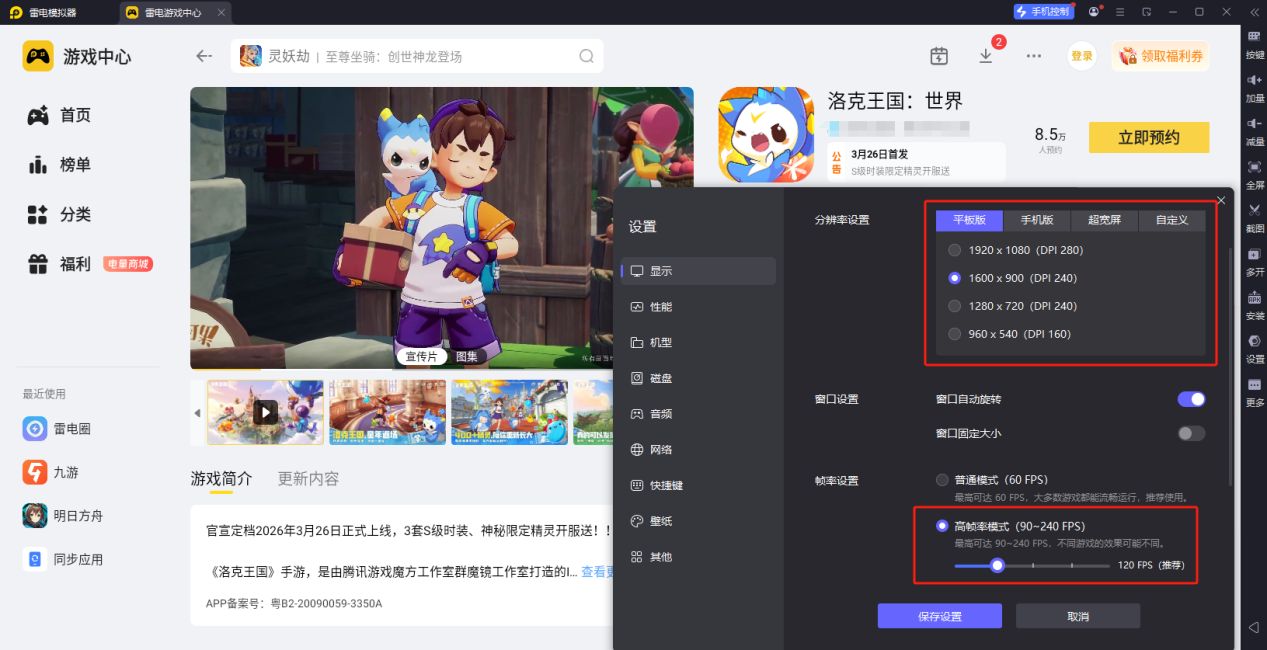Image resolution: width=1267 pixels, height=650 pixels.
Task: Play the first promo video thumbnail
Action: coord(265,412)
